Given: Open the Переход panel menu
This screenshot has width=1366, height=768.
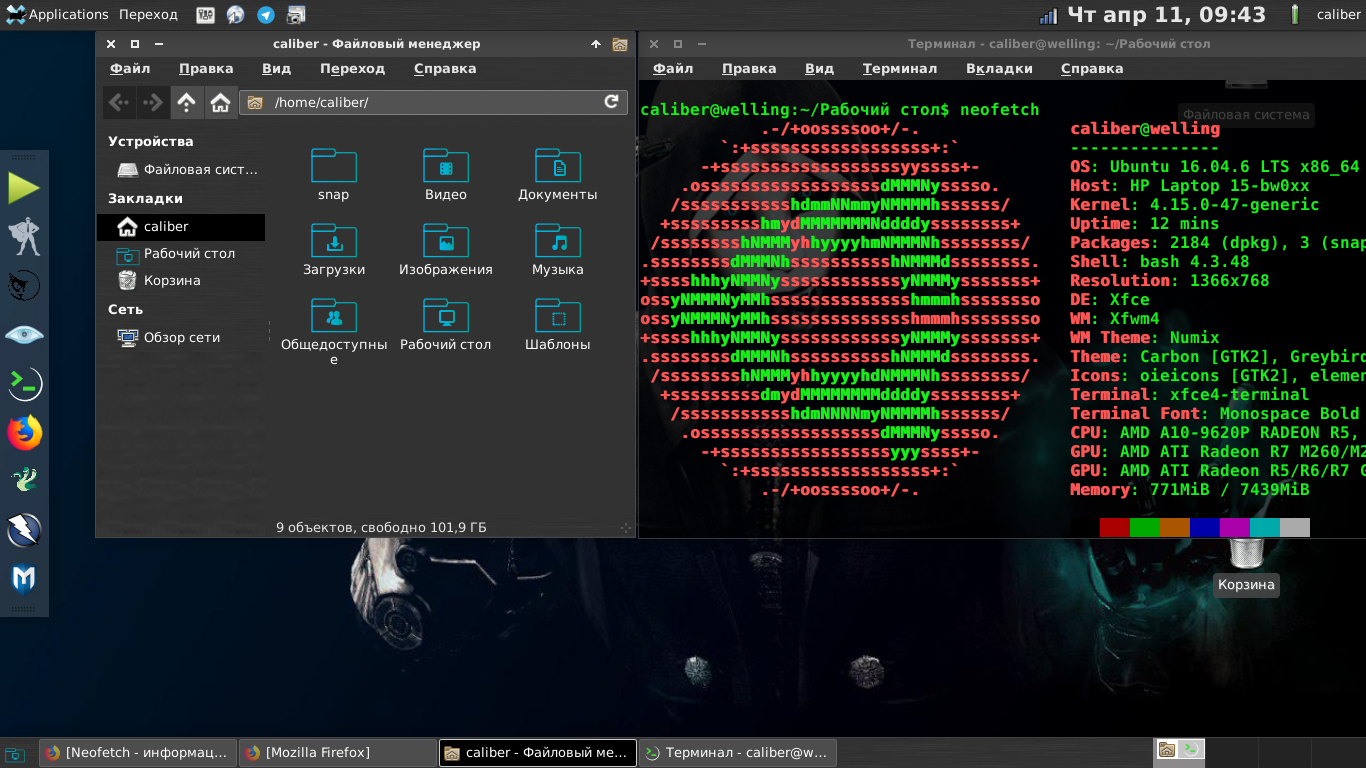Looking at the screenshot, I should (x=148, y=15).
